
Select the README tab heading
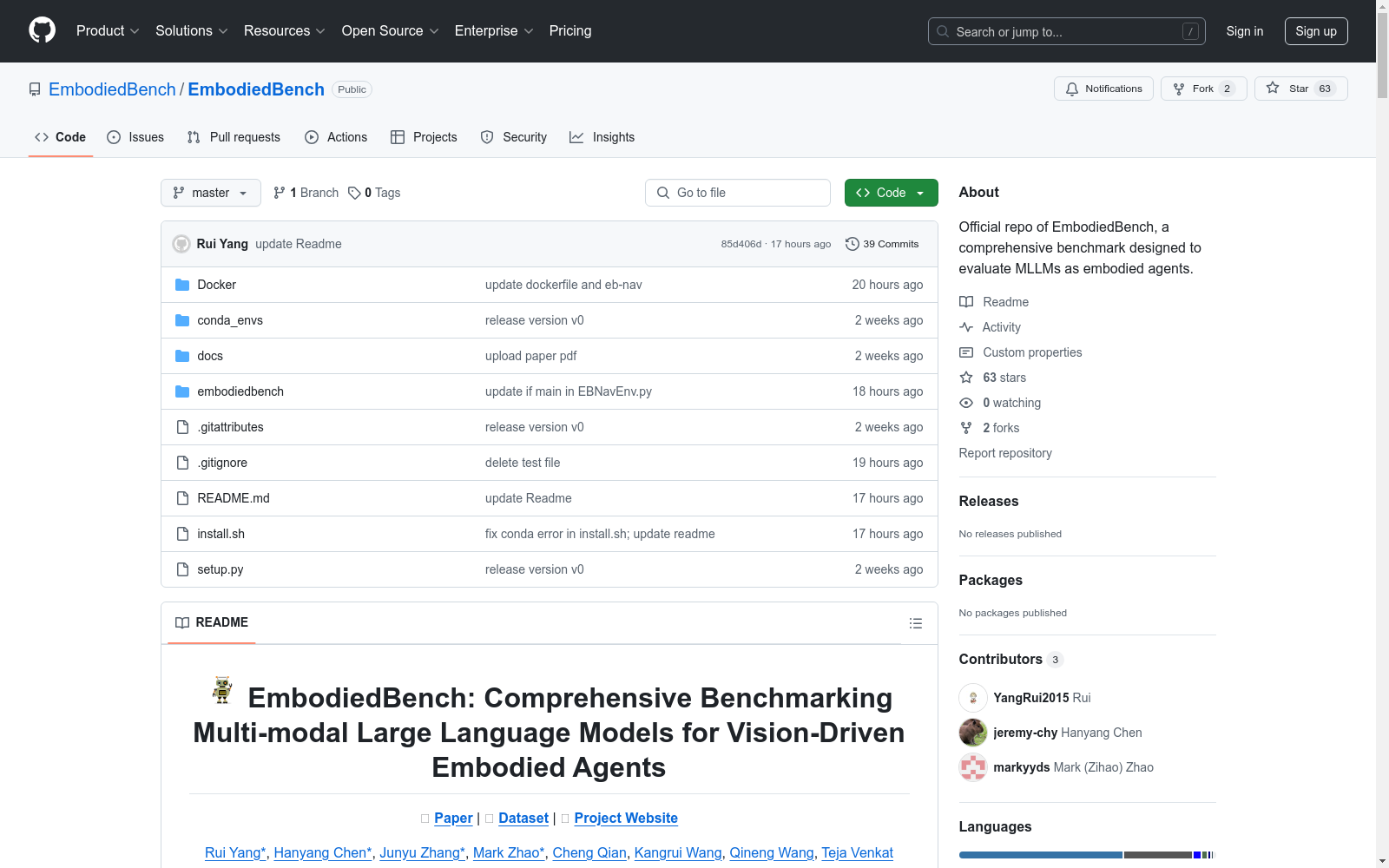(212, 622)
